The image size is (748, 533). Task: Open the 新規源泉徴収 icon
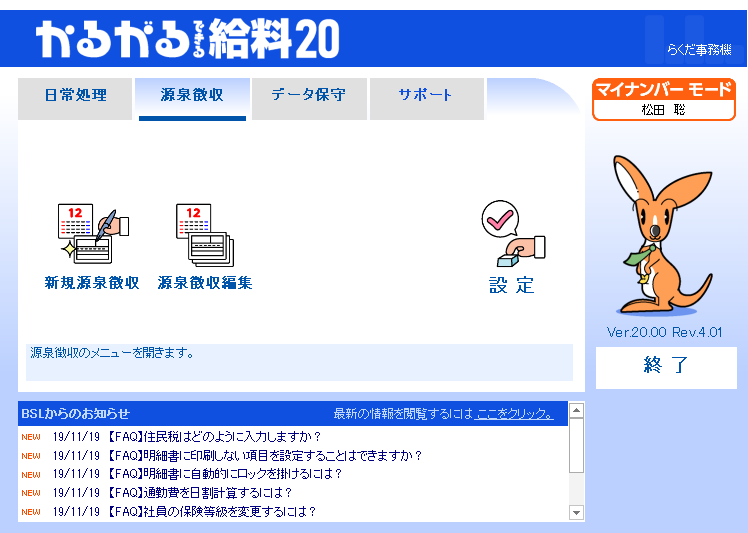coord(92,246)
